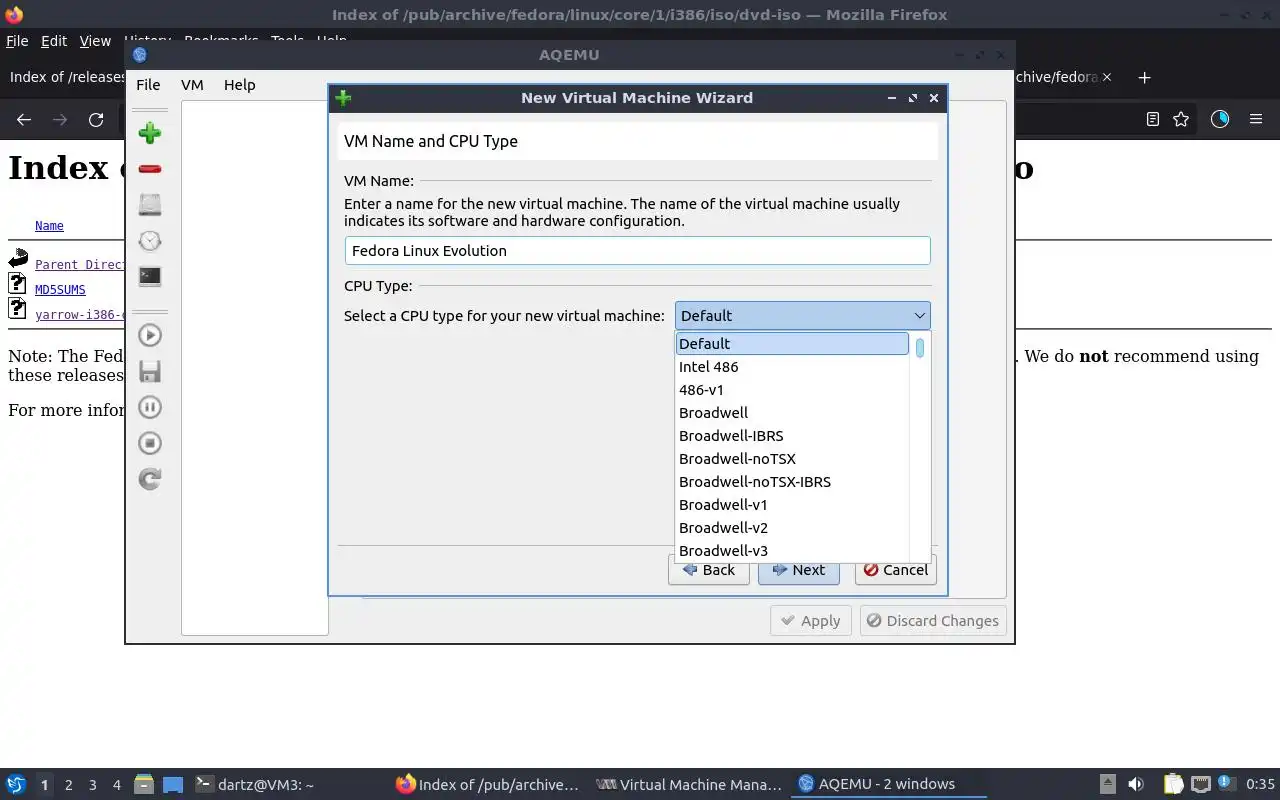Switch to Virtual Machine Manager taskbar entry
This screenshot has width=1280, height=800.
point(688,785)
